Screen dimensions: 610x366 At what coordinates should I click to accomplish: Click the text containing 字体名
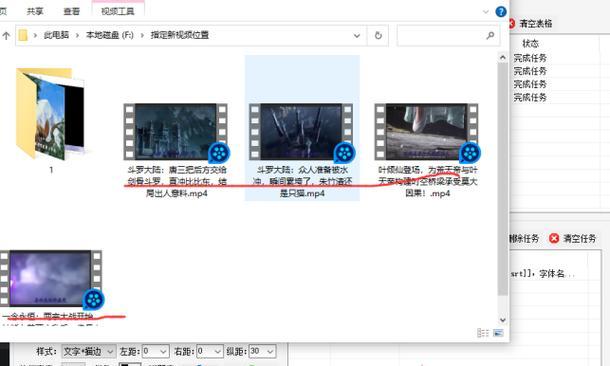pos(543,274)
